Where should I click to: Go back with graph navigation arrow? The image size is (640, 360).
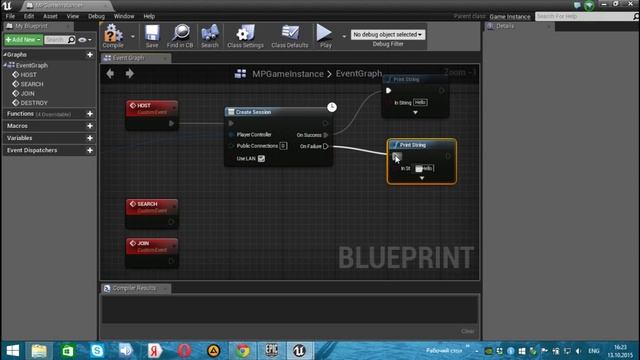tap(110, 73)
